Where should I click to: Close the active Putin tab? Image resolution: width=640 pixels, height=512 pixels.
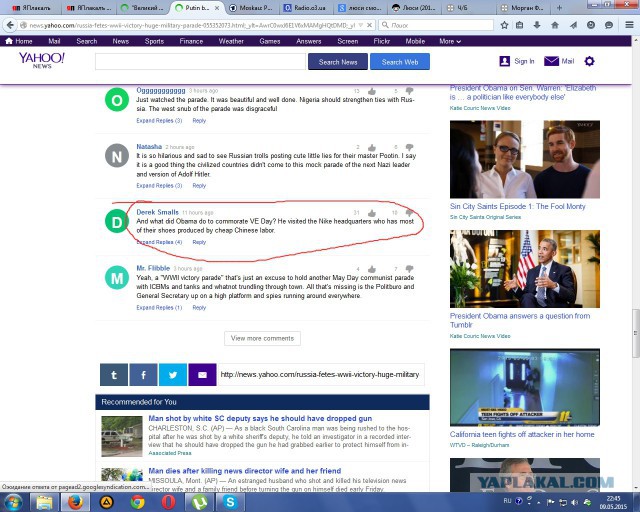coord(217,8)
